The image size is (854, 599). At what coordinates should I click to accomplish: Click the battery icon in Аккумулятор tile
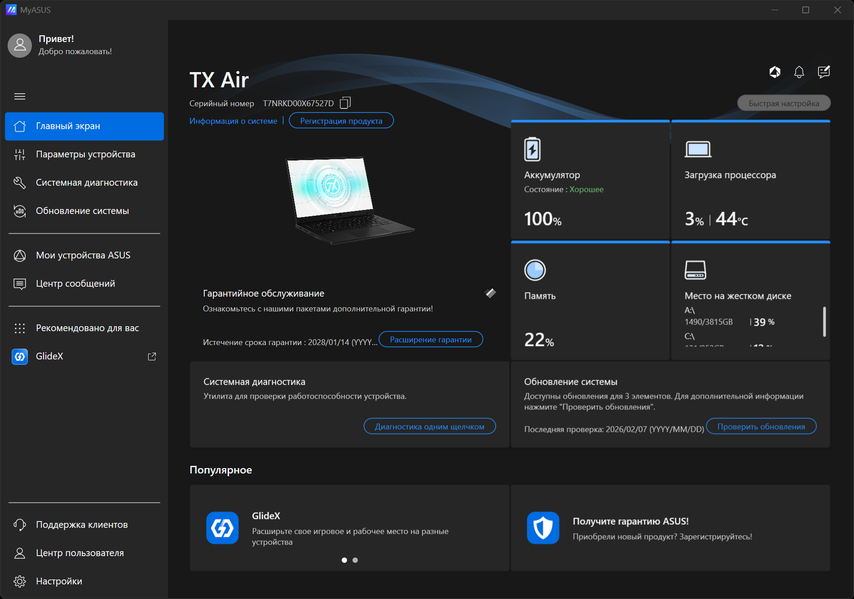pyautogui.click(x=532, y=149)
